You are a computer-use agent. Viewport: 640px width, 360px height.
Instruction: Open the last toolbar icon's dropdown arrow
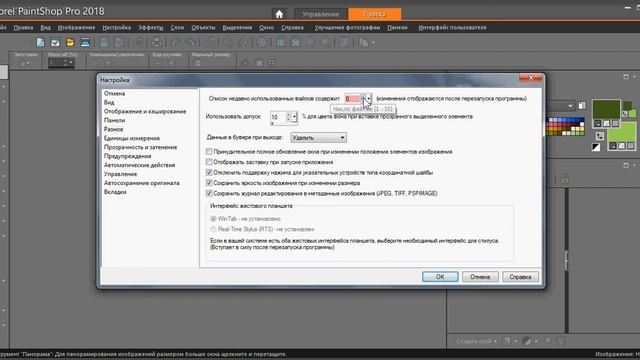(x=373, y=42)
